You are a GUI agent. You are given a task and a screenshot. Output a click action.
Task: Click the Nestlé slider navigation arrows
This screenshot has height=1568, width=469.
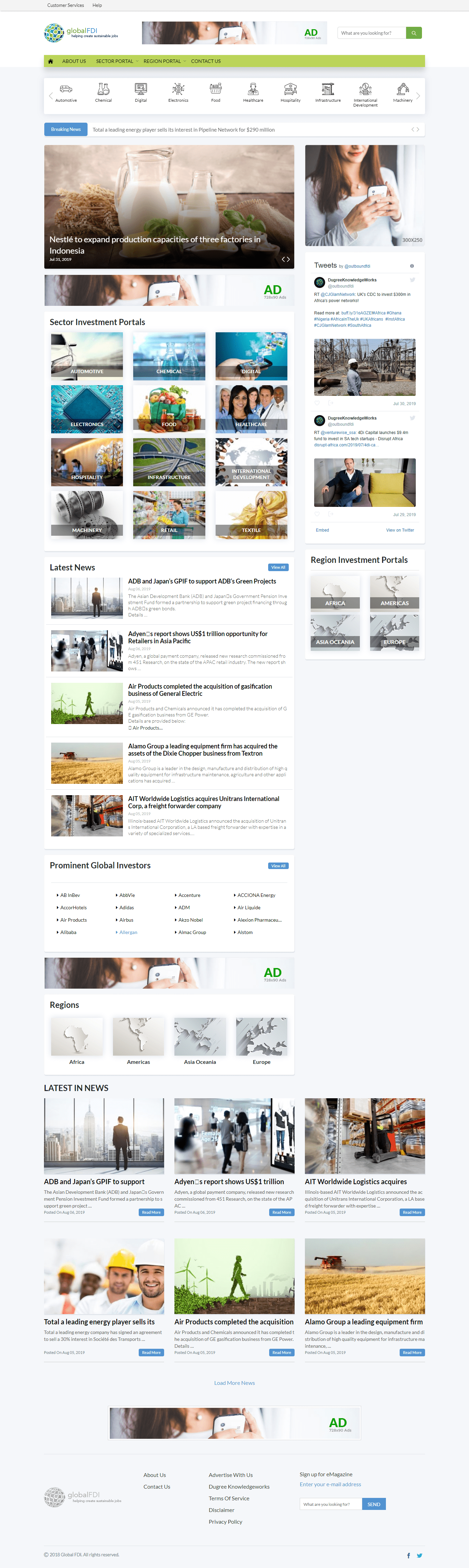tap(285, 259)
